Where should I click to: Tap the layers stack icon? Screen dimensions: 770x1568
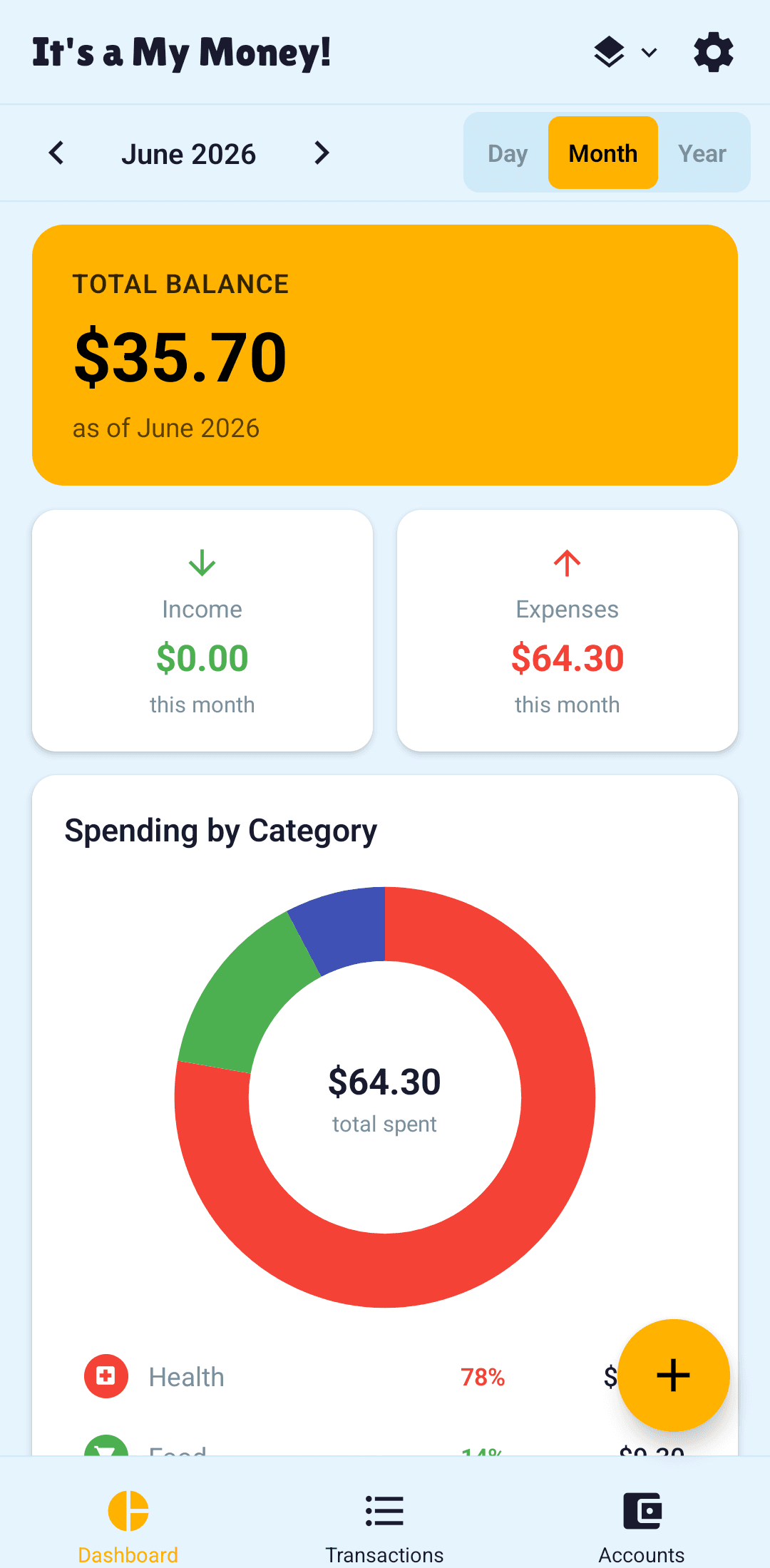pos(609,53)
